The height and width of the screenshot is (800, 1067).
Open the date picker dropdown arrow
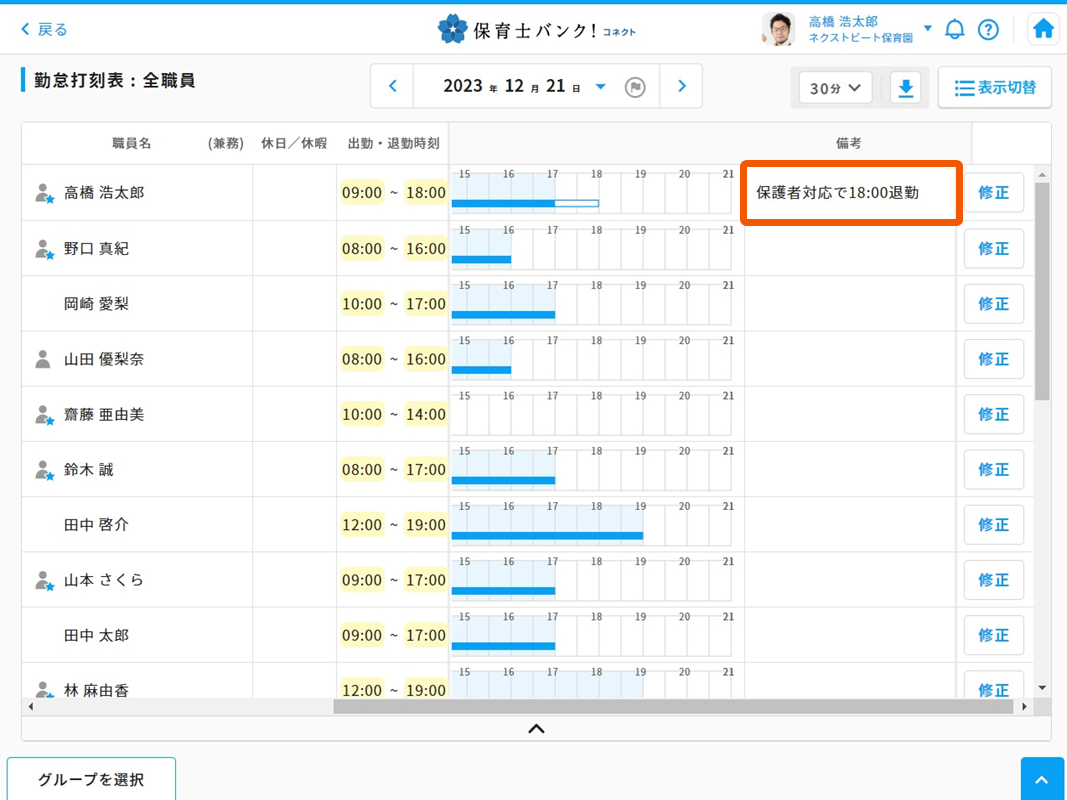point(600,87)
